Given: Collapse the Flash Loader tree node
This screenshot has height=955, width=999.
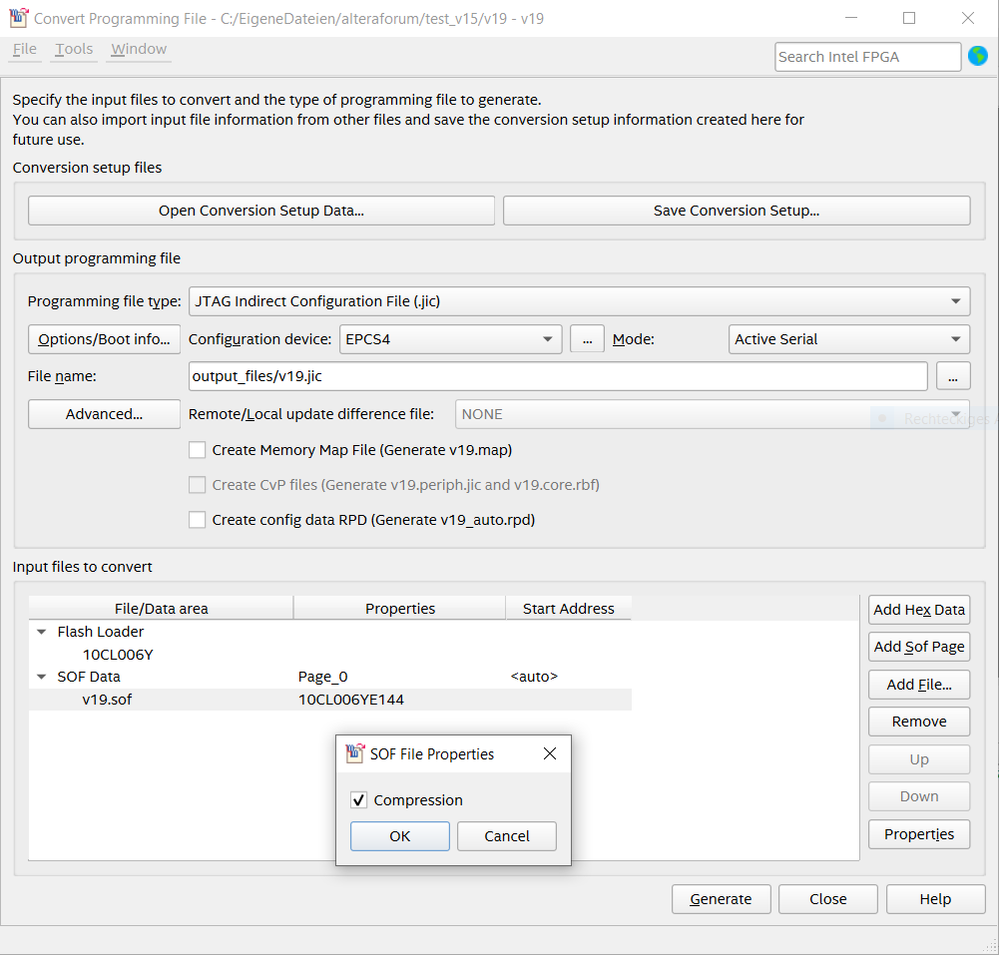Looking at the screenshot, I should [x=42, y=631].
